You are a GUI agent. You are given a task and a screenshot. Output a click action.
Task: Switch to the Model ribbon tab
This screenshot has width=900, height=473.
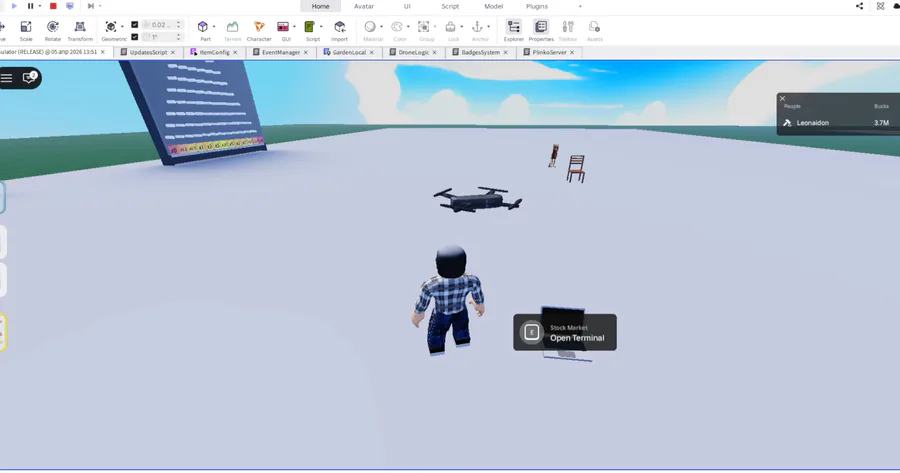[x=493, y=6]
